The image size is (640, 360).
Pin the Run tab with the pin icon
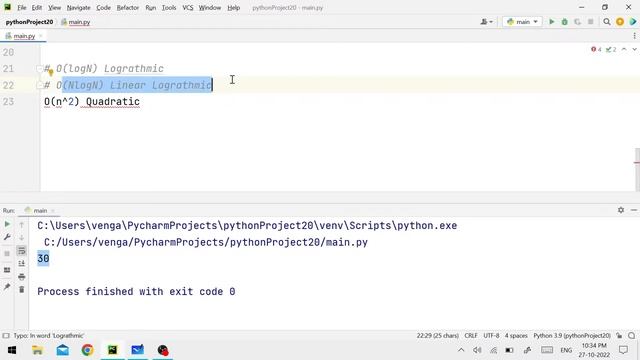tap(7, 287)
